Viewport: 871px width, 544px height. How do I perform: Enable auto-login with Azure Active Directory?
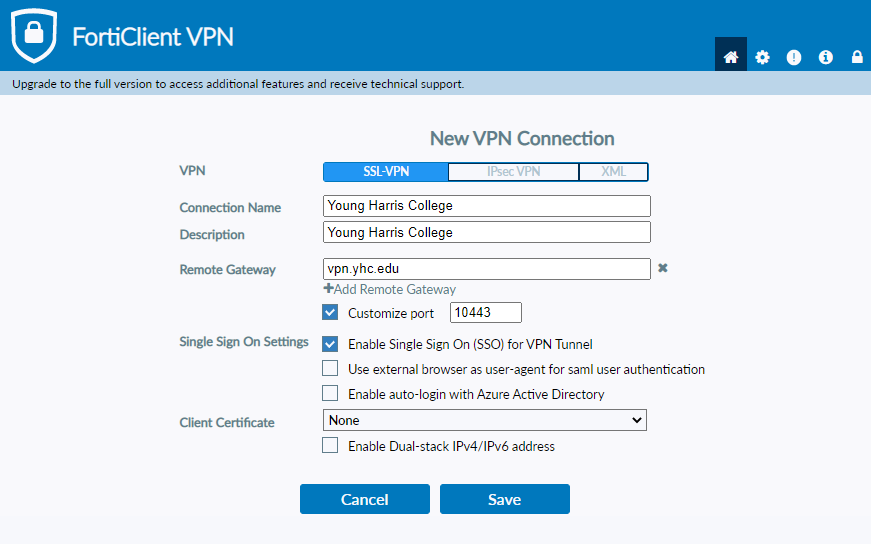coord(330,393)
